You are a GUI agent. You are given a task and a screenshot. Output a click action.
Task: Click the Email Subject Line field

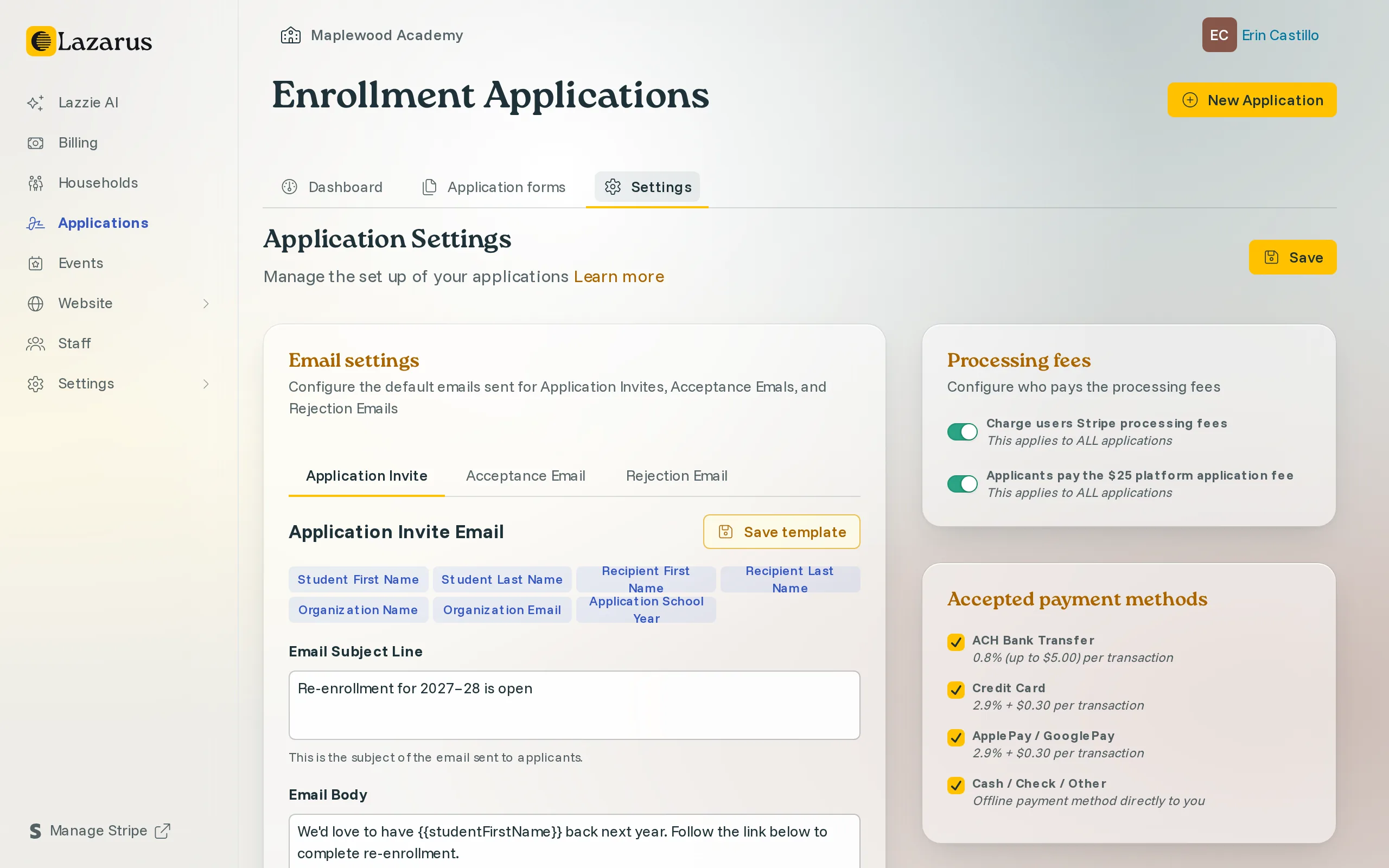click(x=574, y=705)
